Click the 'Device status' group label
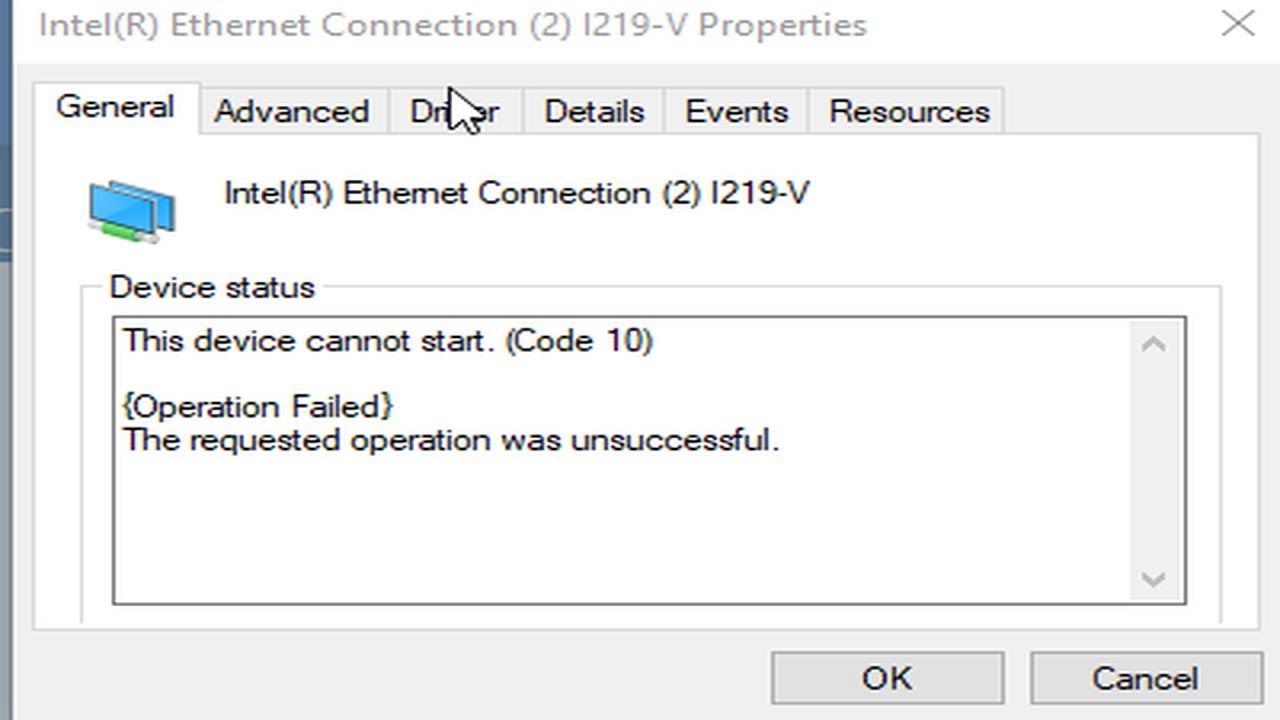 click(x=211, y=287)
